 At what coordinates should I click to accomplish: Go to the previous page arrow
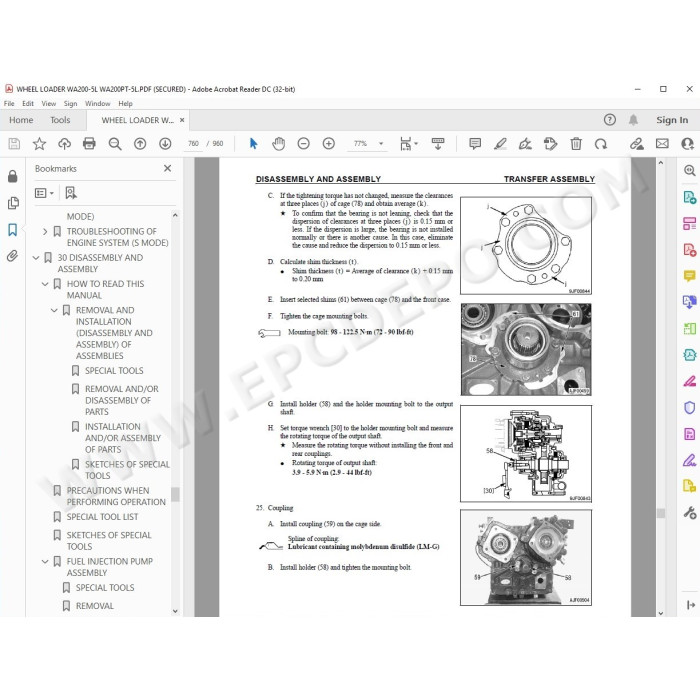pos(140,143)
